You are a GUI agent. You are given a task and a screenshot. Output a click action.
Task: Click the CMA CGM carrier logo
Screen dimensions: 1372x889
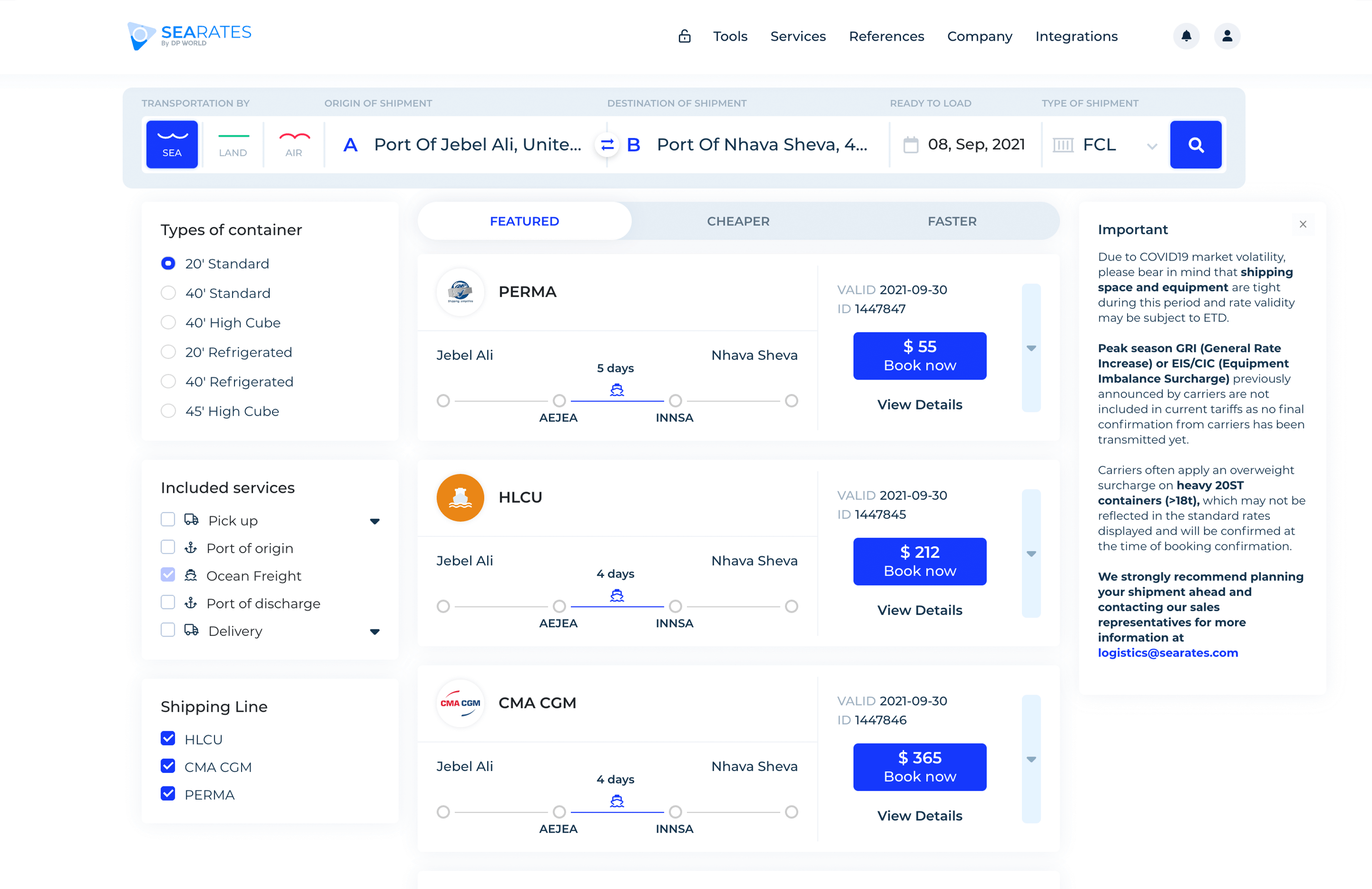(460, 703)
